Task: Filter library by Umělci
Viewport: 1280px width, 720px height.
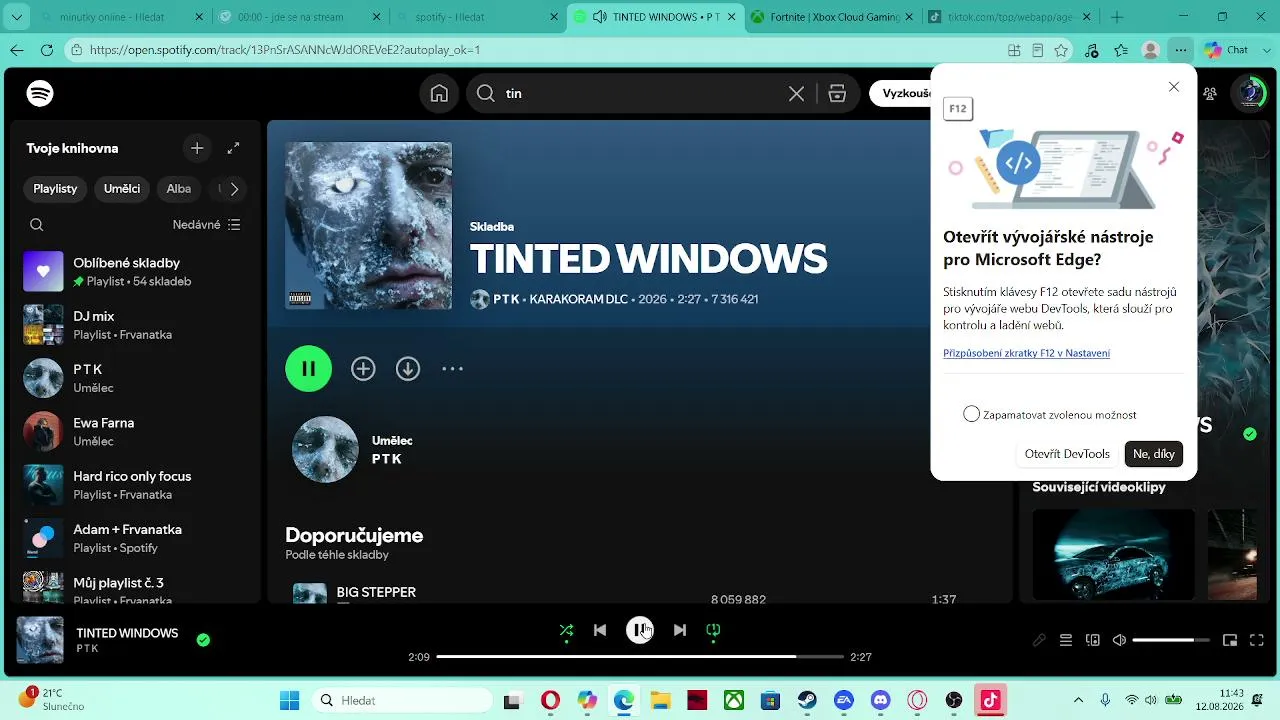Action: (122, 188)
